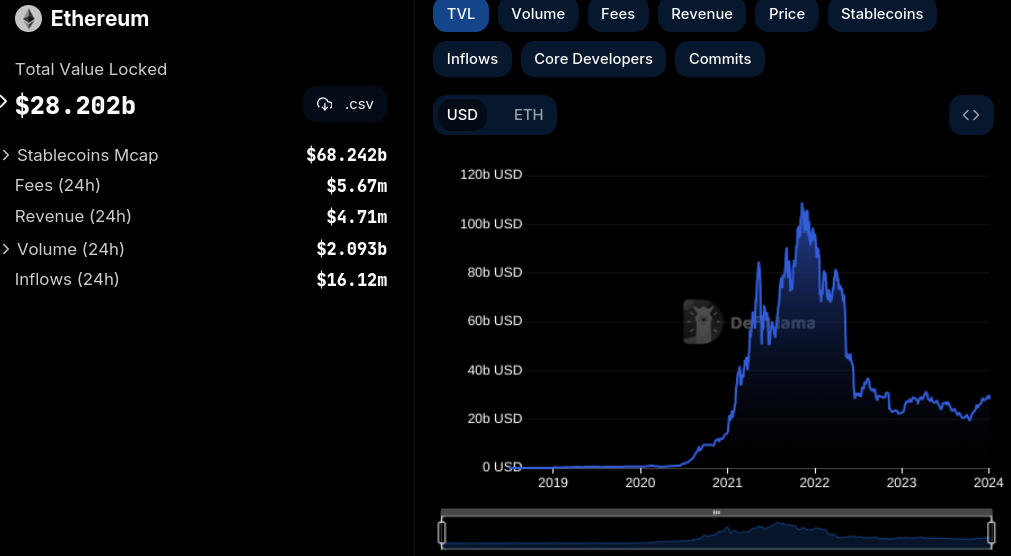Expand the Volume (24h) row

[6, 249]
